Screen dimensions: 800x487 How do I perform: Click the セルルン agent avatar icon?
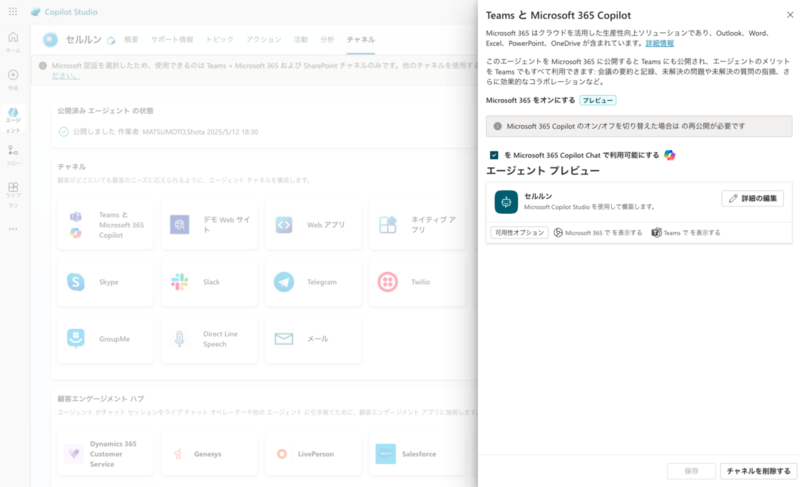50,39
